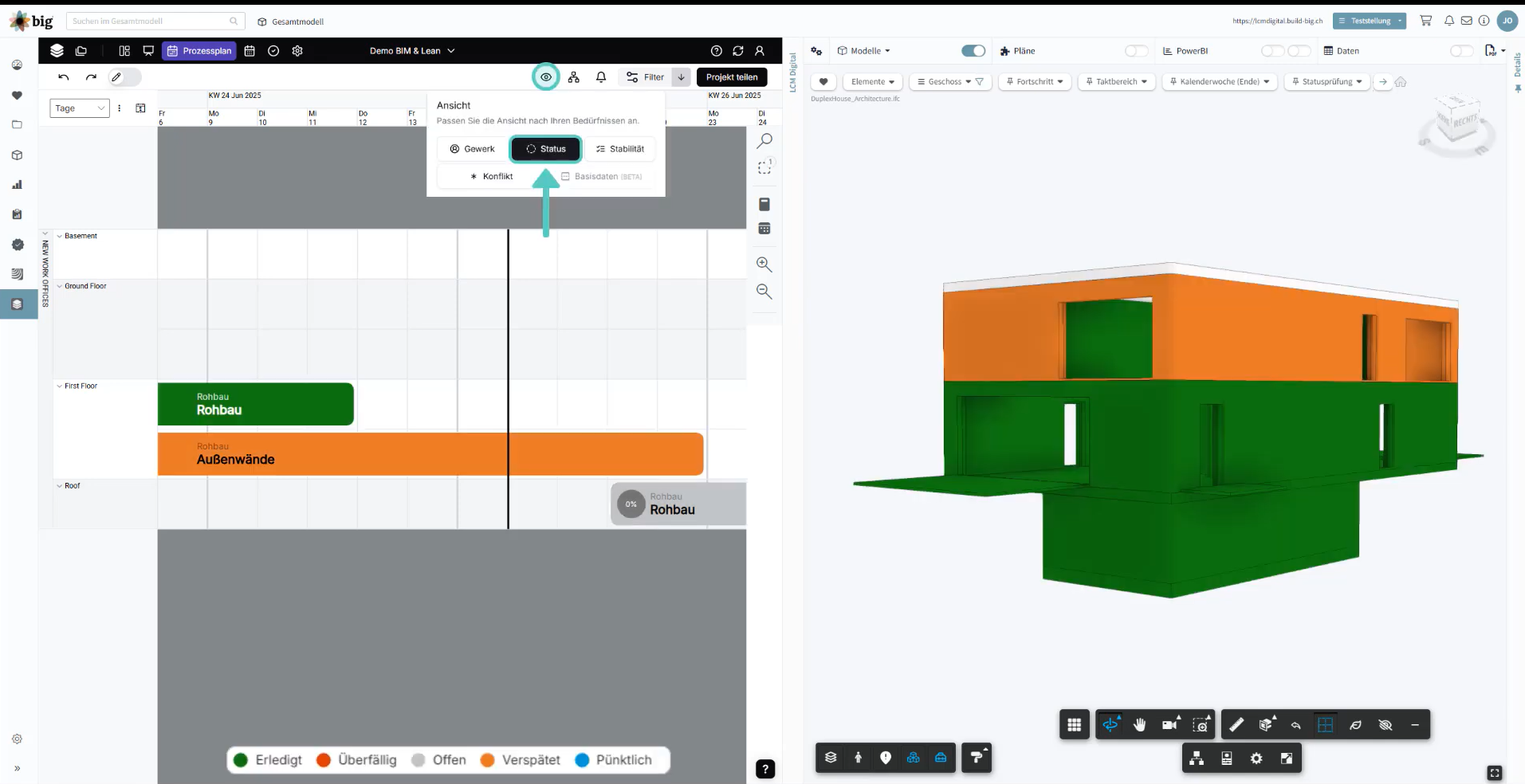Click the Filter button

646,77
